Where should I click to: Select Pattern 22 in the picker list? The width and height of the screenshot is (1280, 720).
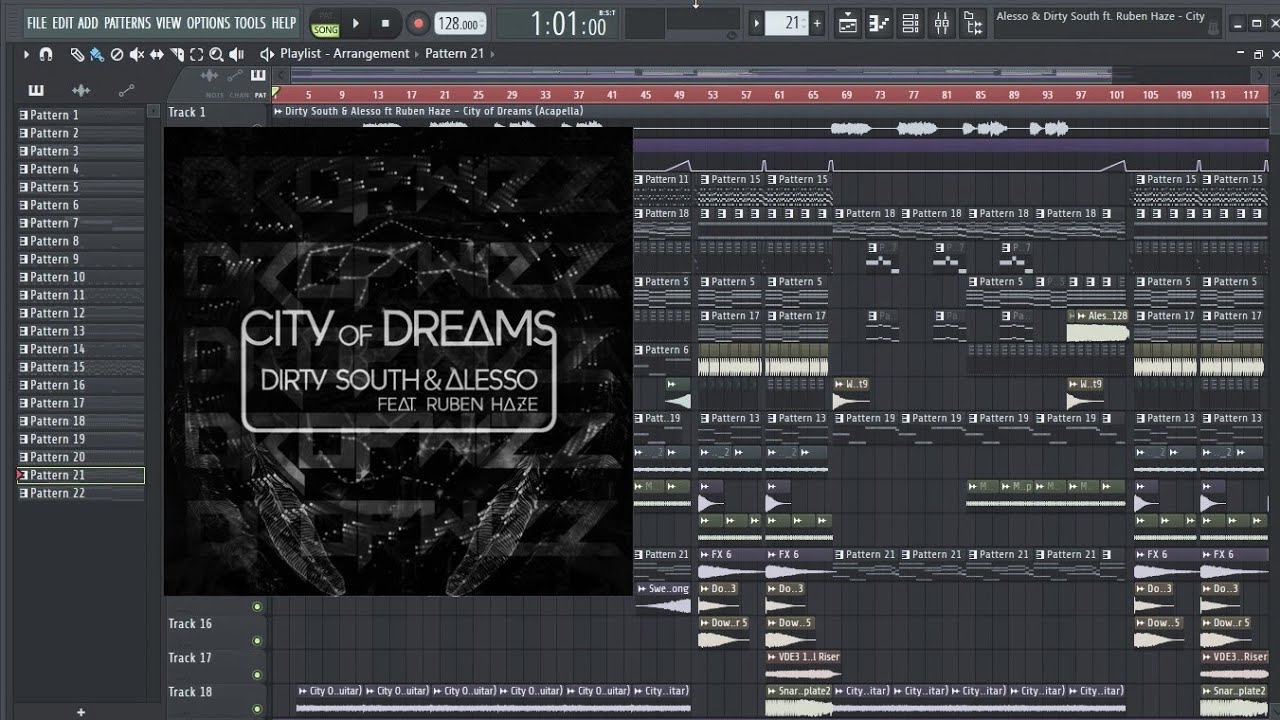81,493
